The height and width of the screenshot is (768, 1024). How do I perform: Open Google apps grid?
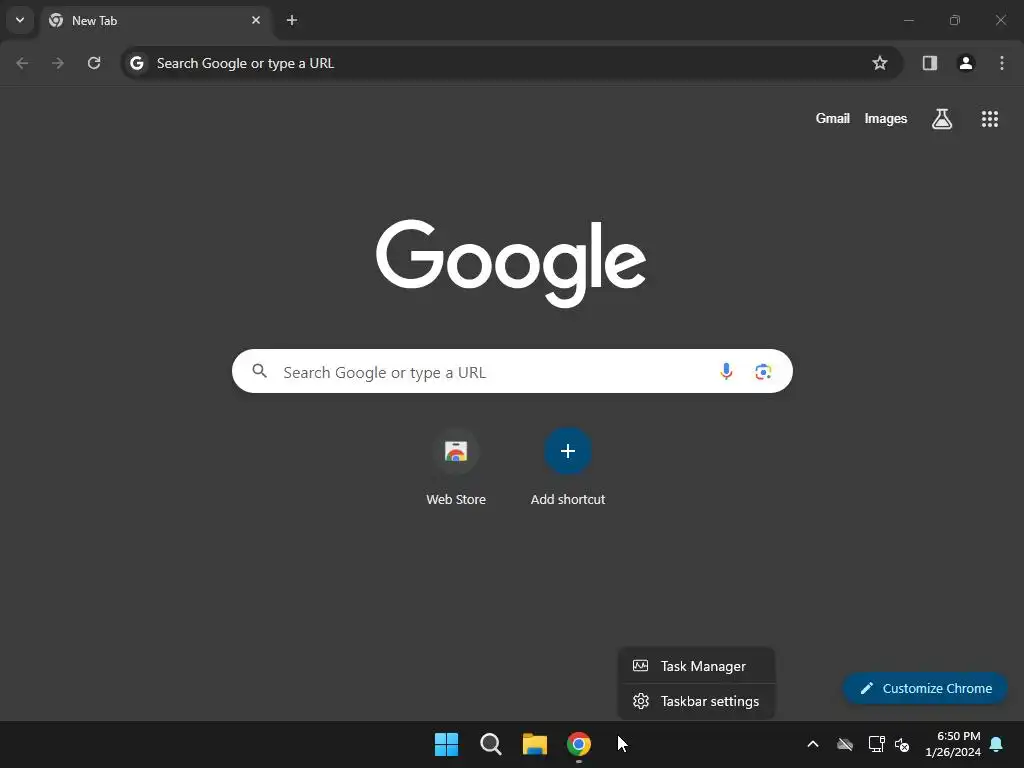[990, 119]
